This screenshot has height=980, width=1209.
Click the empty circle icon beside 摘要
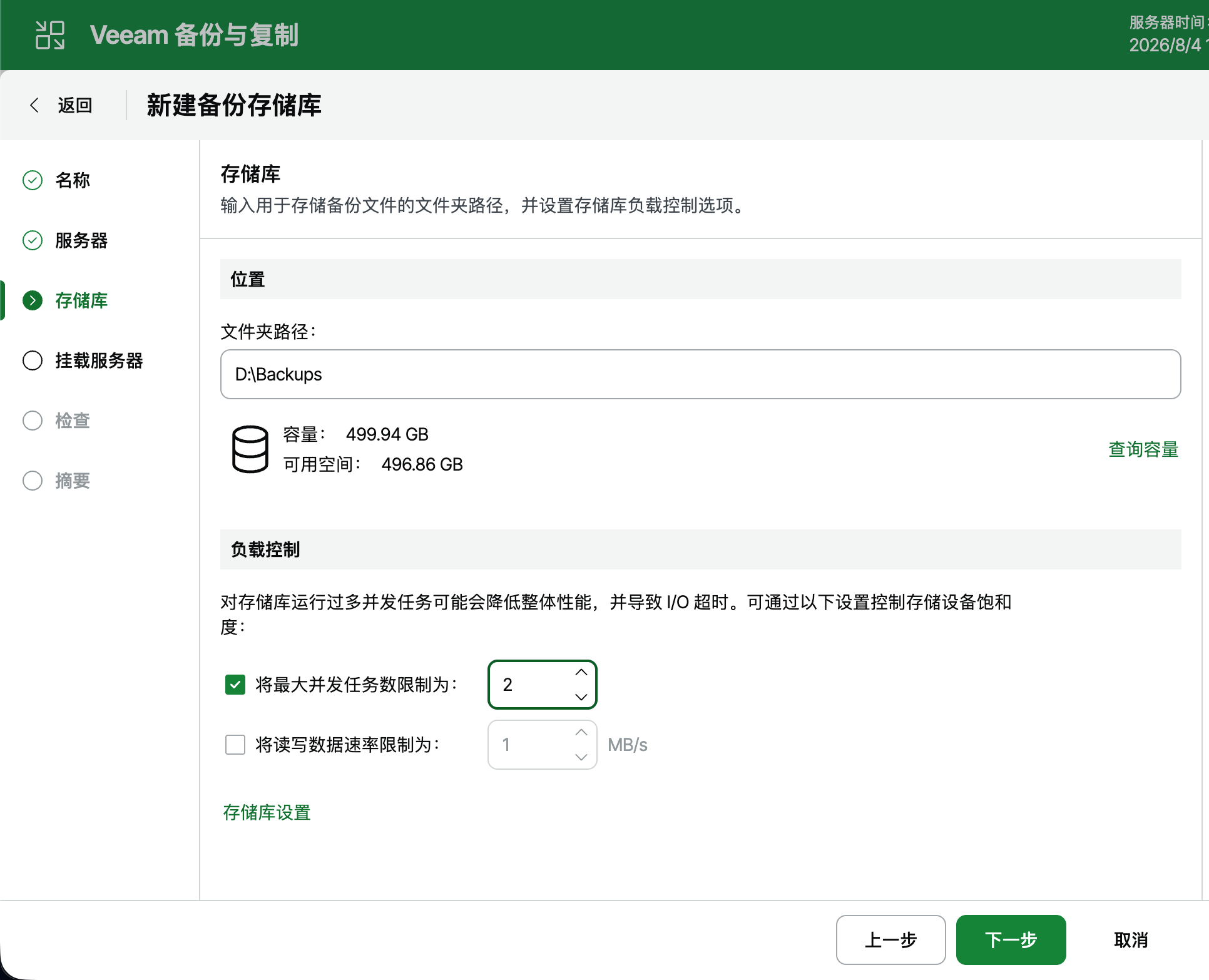[33, 481]
